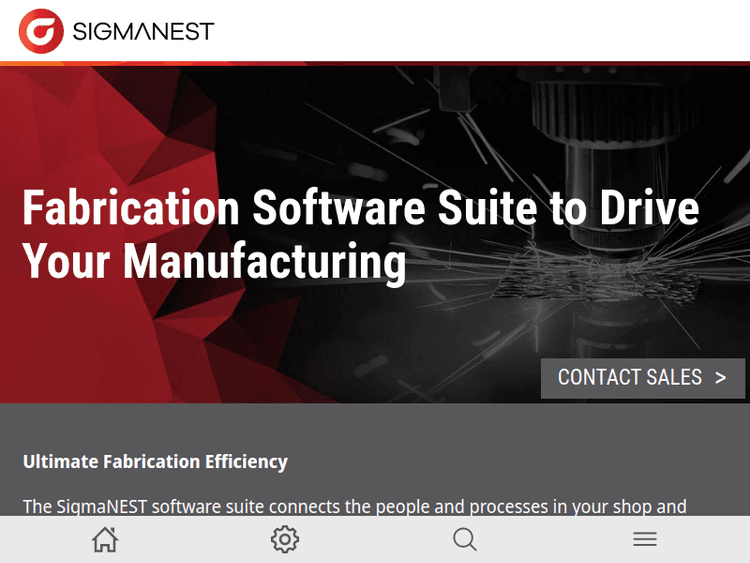Select the "Ultimate Fabrication Efficiency" heading

click(x=155, y=461)
